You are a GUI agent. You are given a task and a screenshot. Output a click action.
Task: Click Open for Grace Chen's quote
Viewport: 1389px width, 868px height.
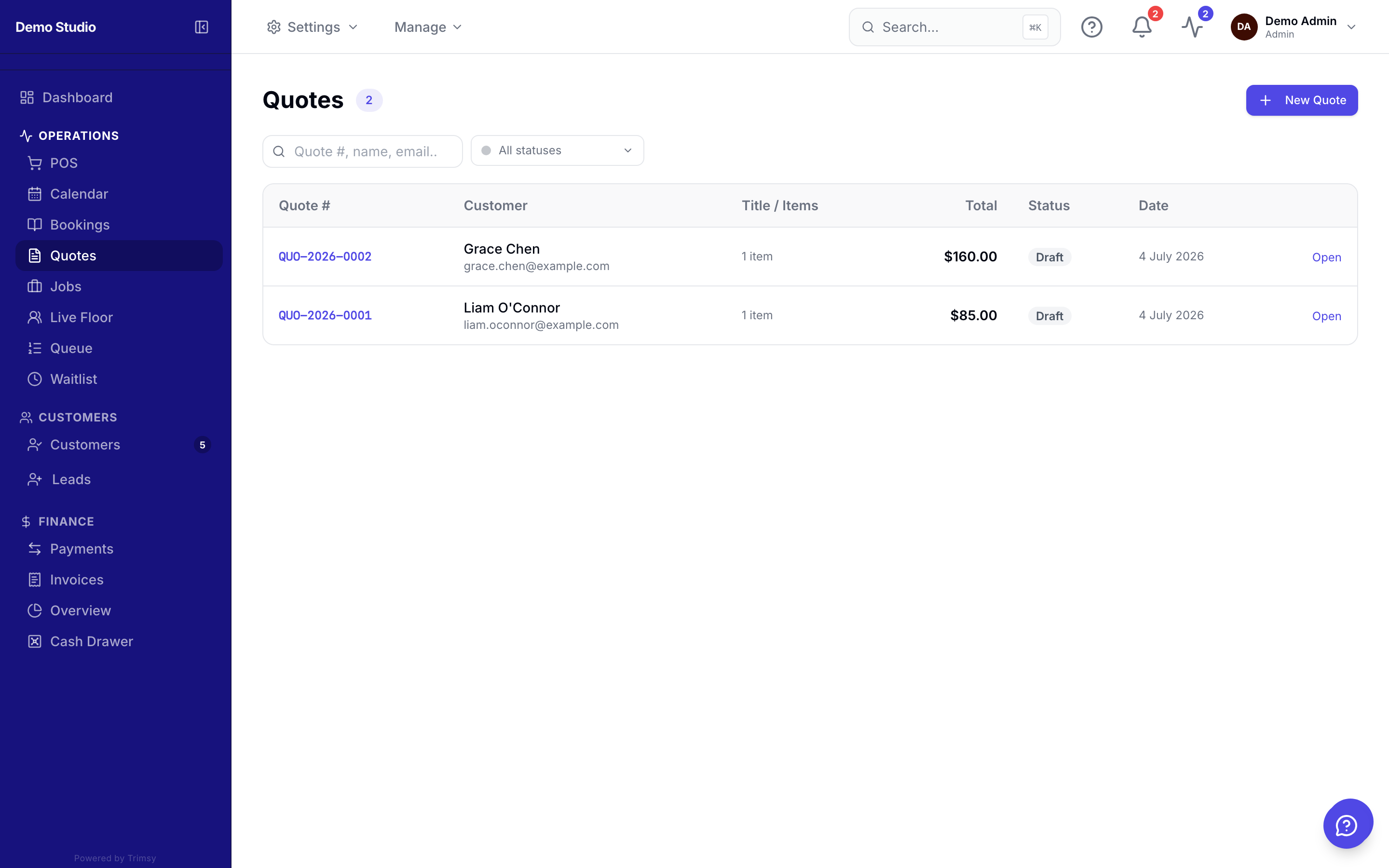pos(1326,257)
